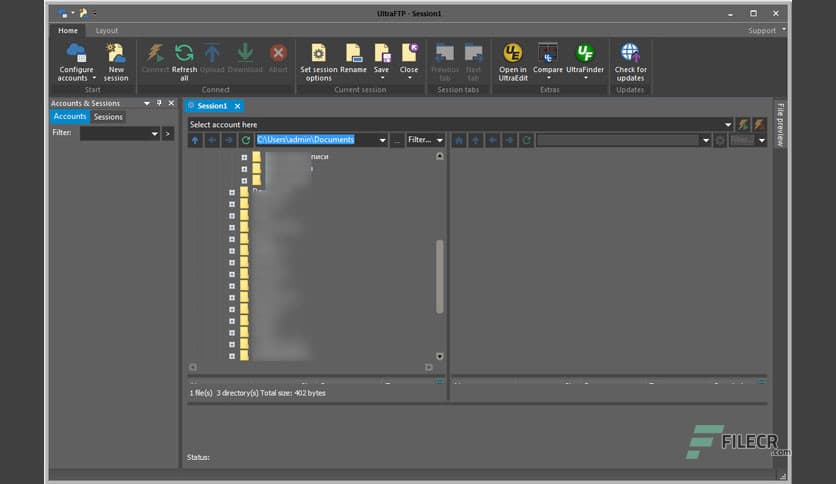Screen dimensions: 836x484
Task: Open Configure accounts in the ribbon
Action: pos(76,61)
